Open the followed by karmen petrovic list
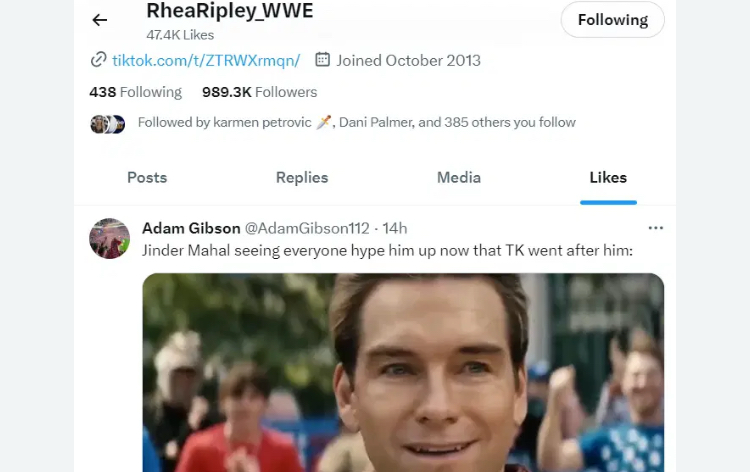 (x=357, y=122)
